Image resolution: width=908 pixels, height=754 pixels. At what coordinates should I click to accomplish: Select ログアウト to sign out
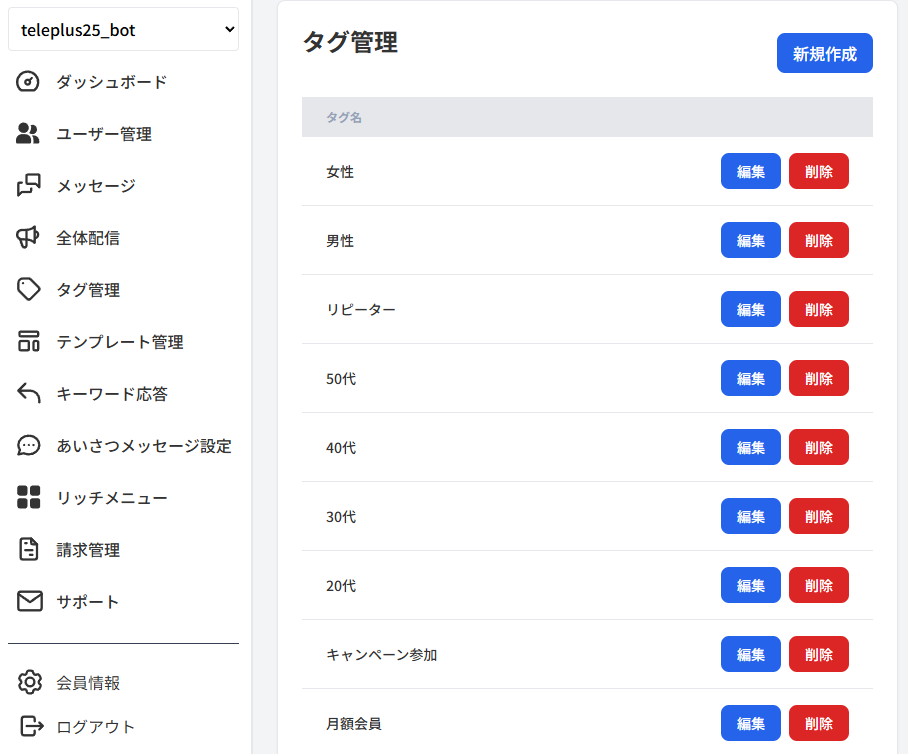(96, 727)
